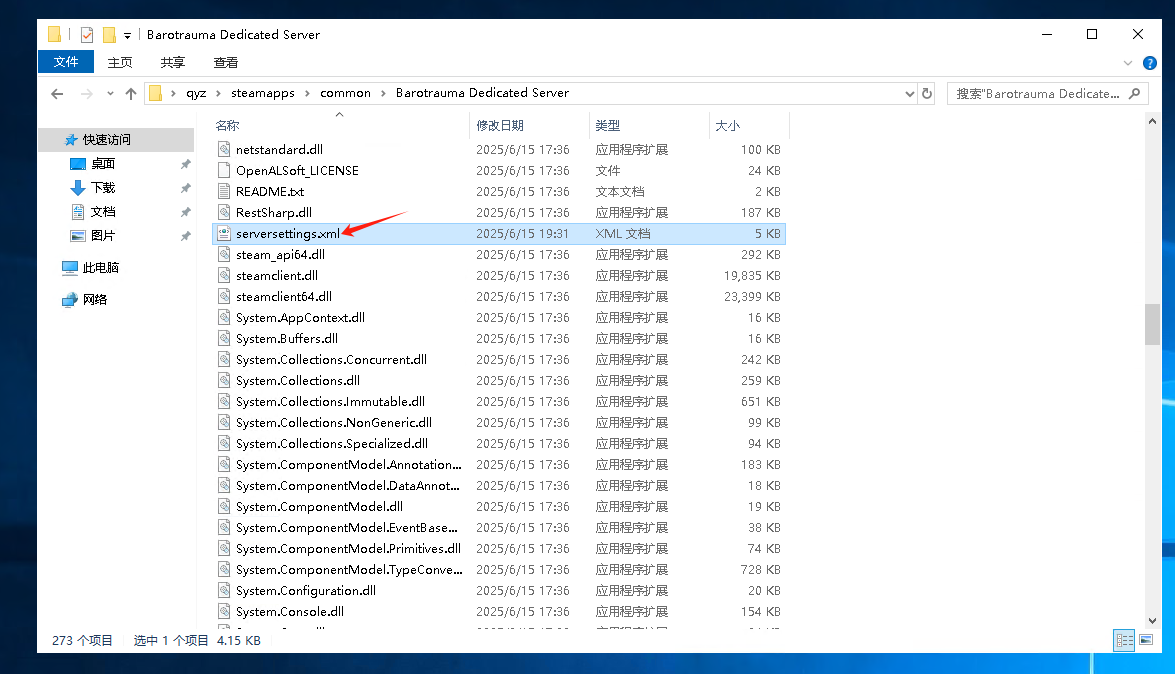Switch to details view layout button
This screenshot has height=674, width=1175.
1124,640
